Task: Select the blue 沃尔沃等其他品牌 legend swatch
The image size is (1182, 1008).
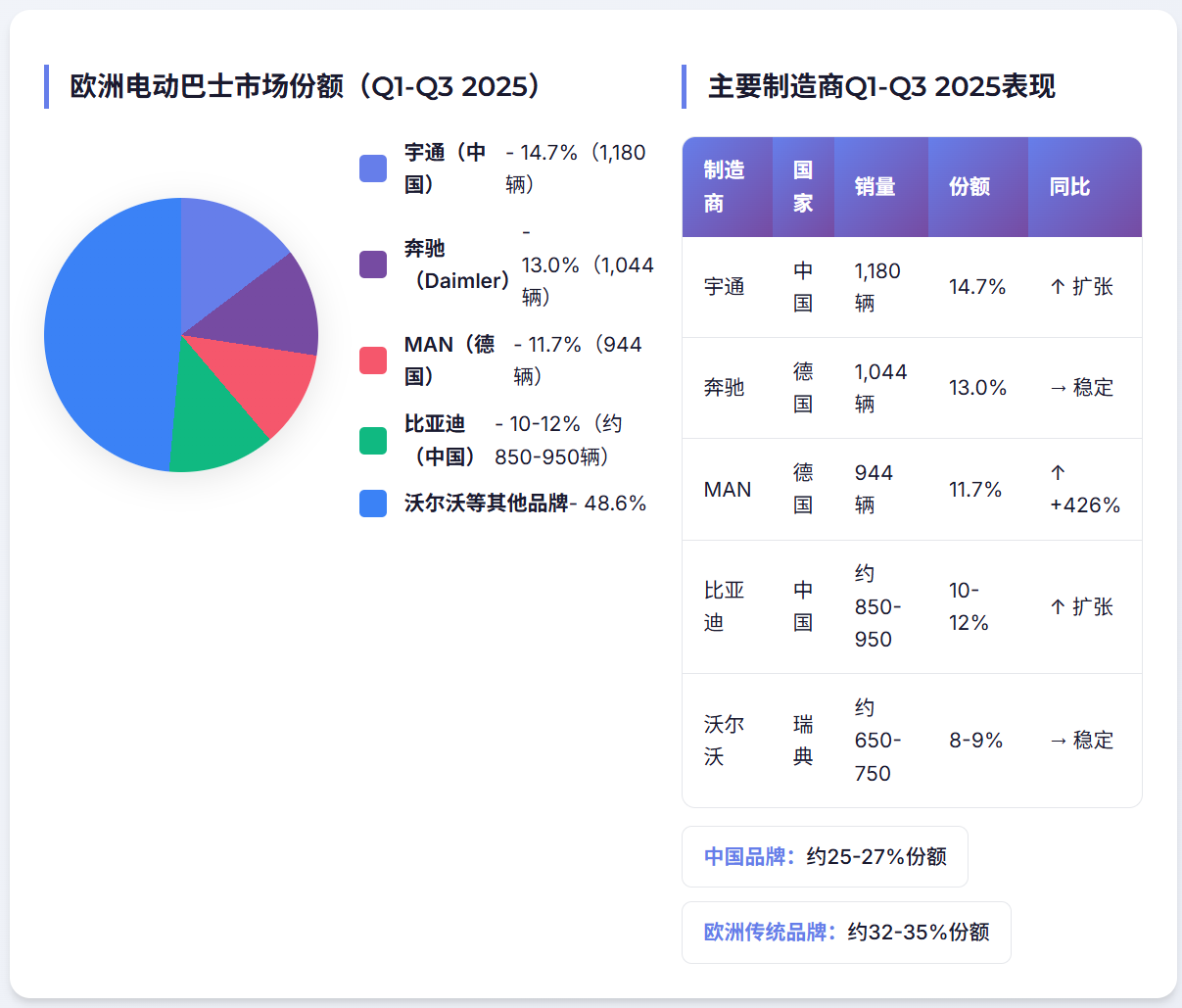Action: pos(373,504)
